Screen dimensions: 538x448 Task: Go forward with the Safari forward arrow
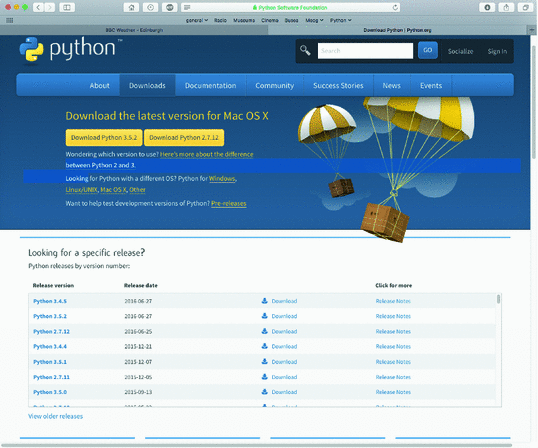(x=50, y=7)
